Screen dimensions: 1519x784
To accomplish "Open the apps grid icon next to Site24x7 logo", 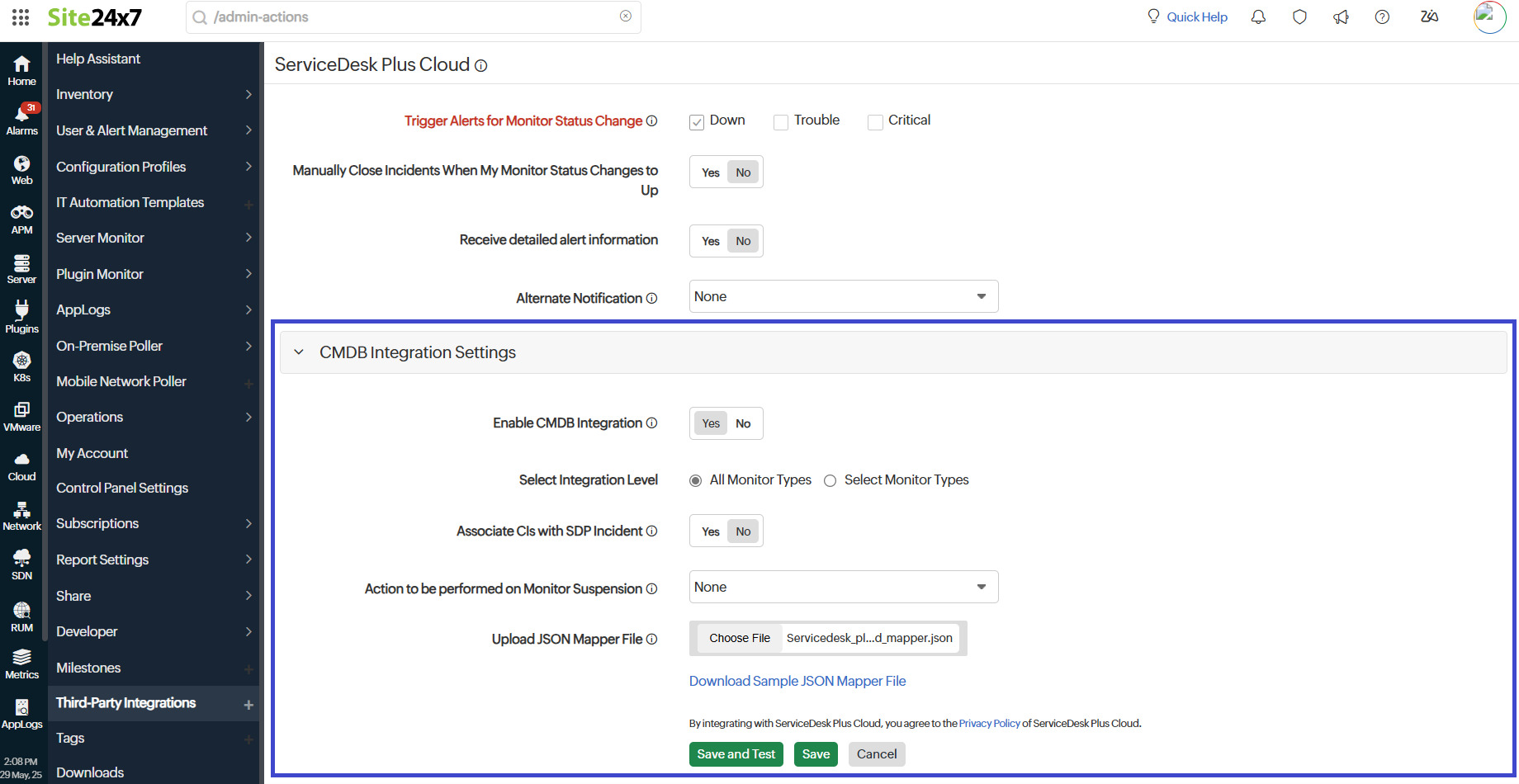I will click(x=20, y=17).
